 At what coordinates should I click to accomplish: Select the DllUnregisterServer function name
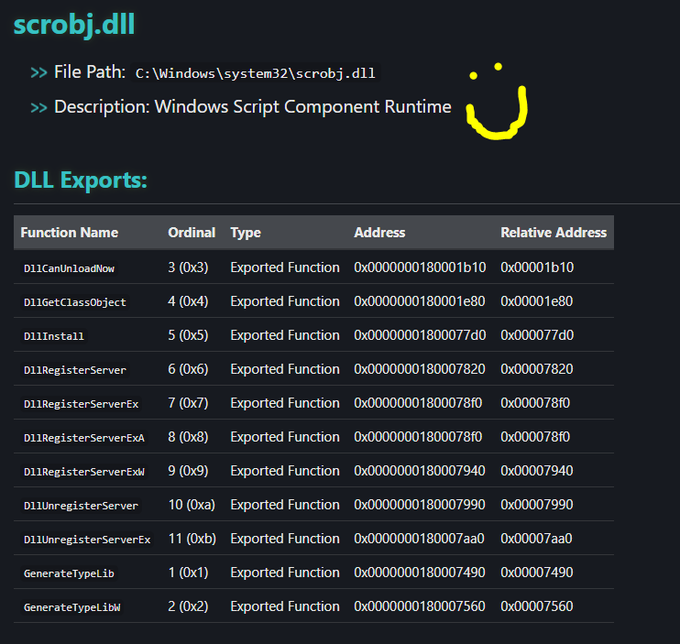81,505
